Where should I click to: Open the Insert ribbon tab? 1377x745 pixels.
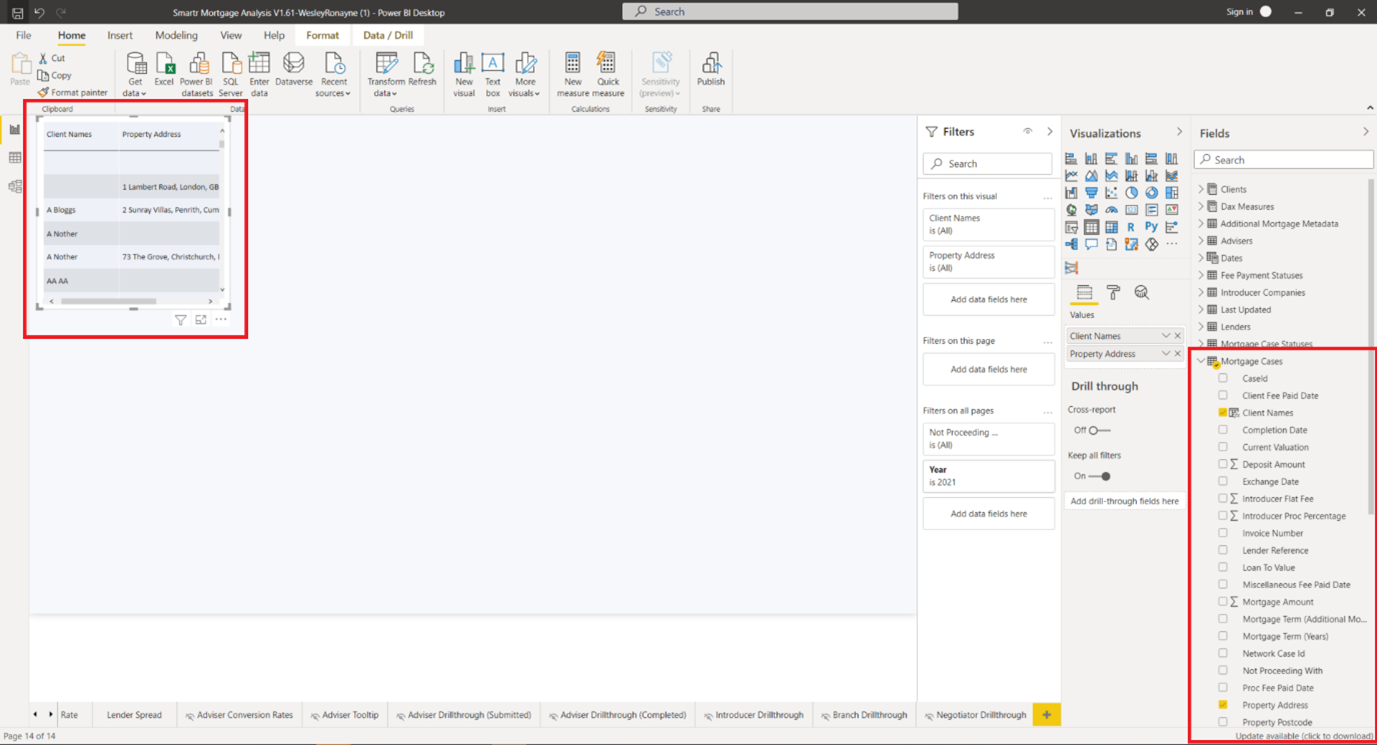120,35
